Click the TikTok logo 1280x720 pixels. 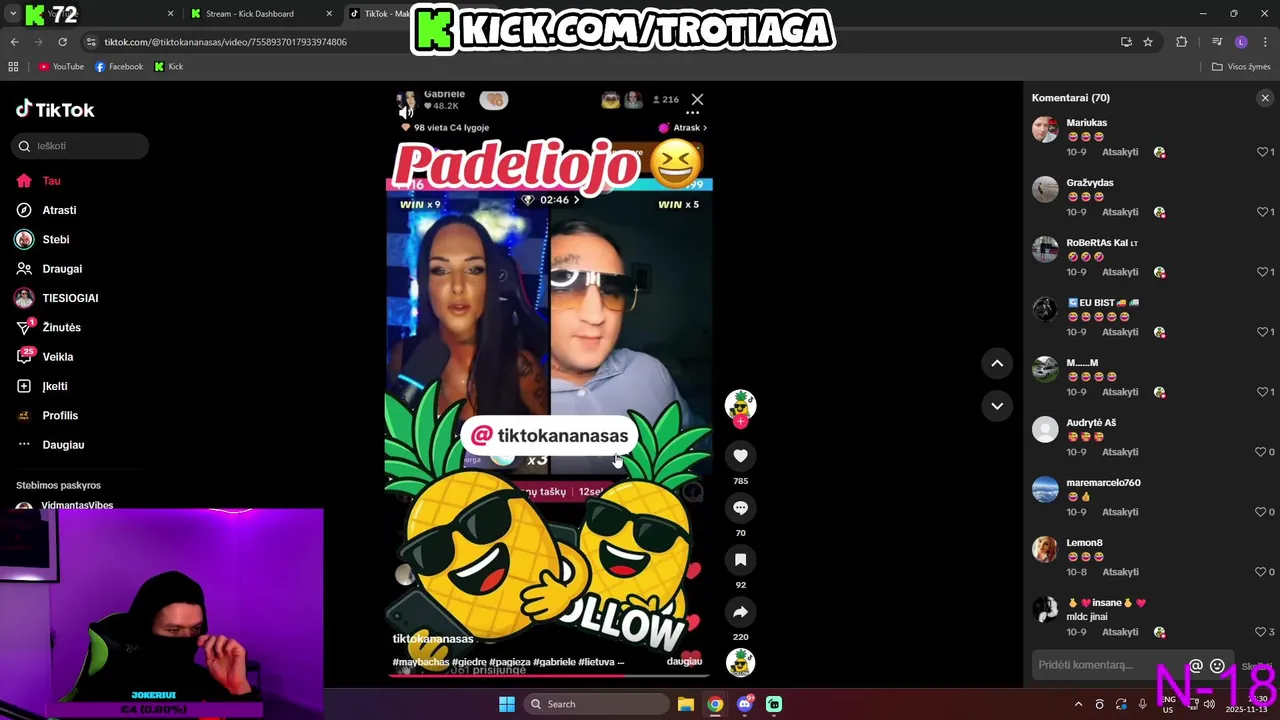tap(55, 110)
